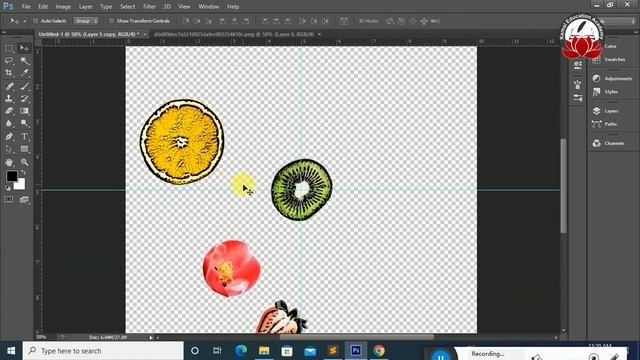Open the Layer menu
Viewport: 640px width, 360px height.
(85, 7)
